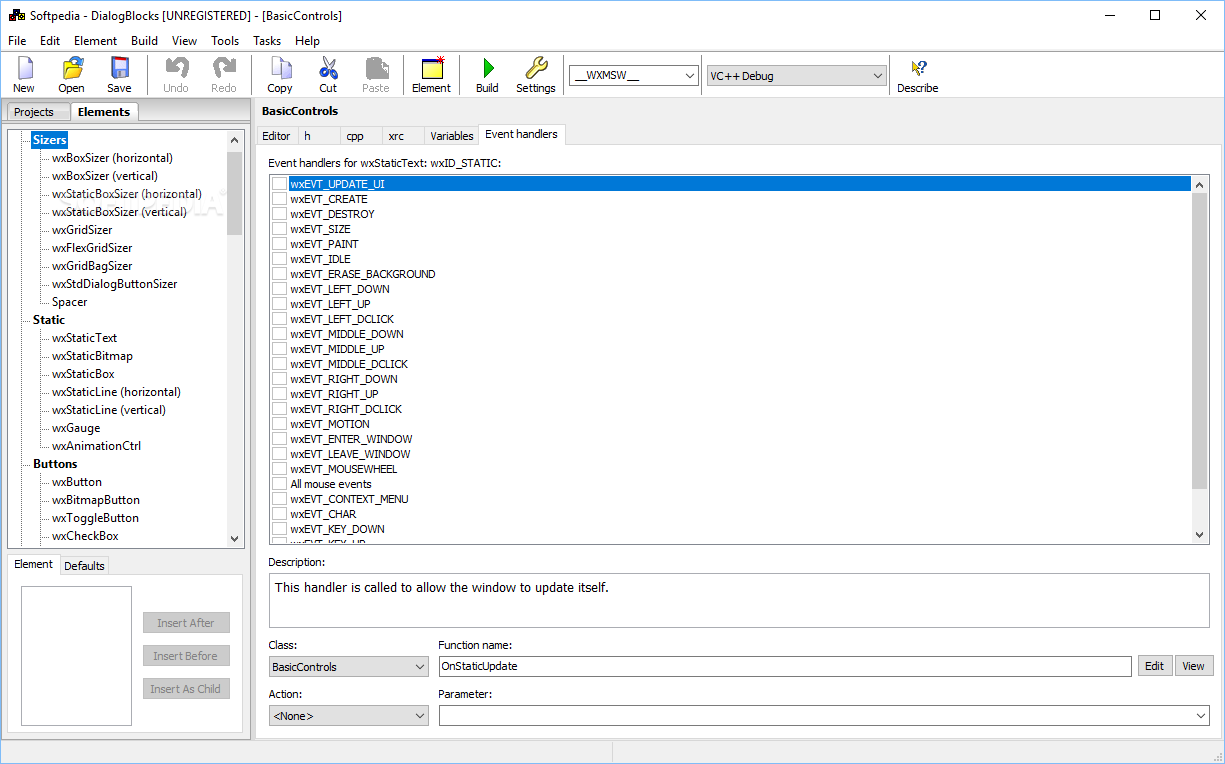Select wxToggleButton tree item
Viewport: 1225px width, 764px height.
95,518
